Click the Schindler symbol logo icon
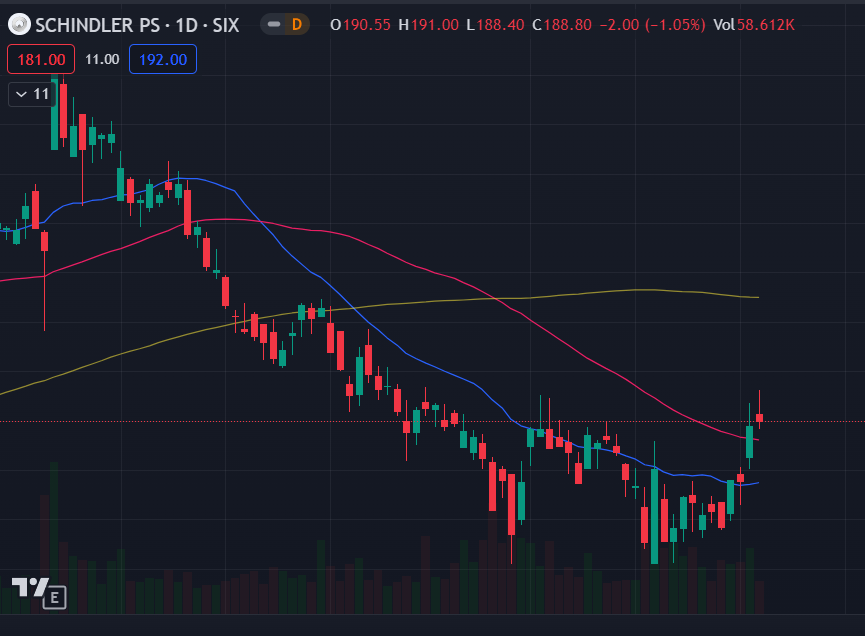This screenshot has height=636, width=865. click(x=19, y=24)
